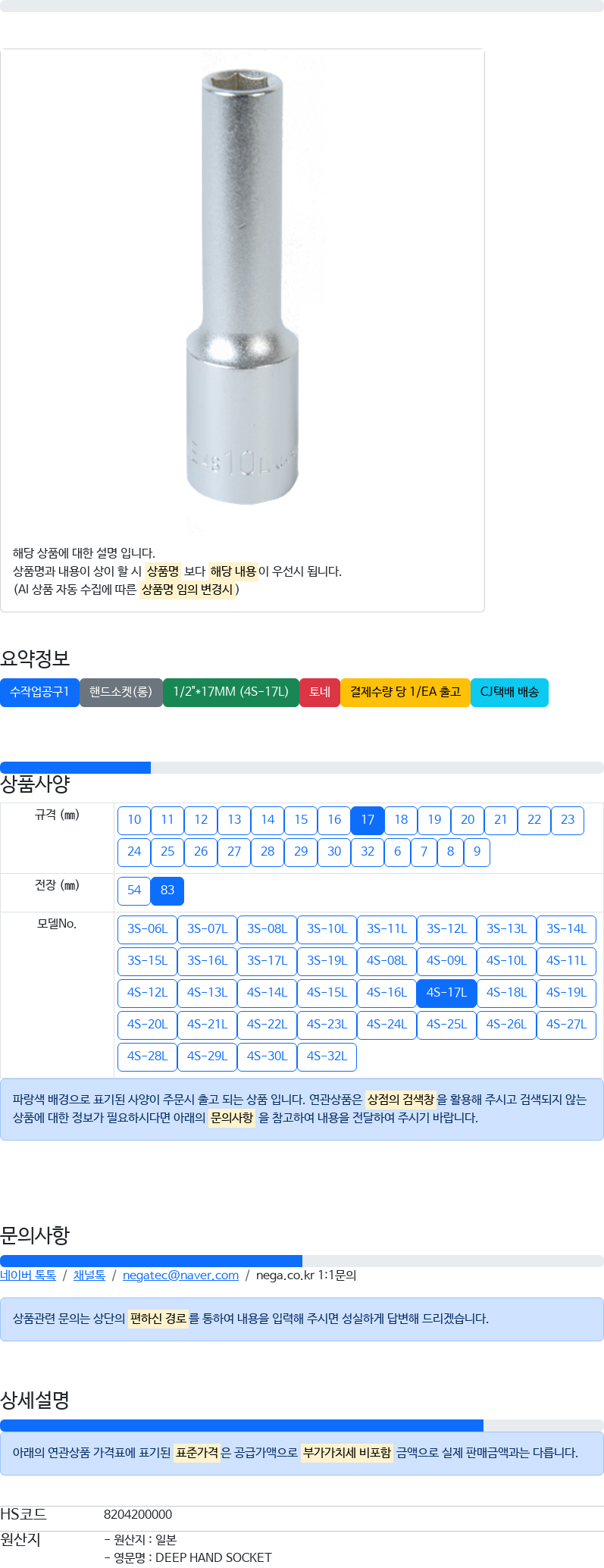Click the CJ택배 배송 shipping badge

tap(509, 692)
